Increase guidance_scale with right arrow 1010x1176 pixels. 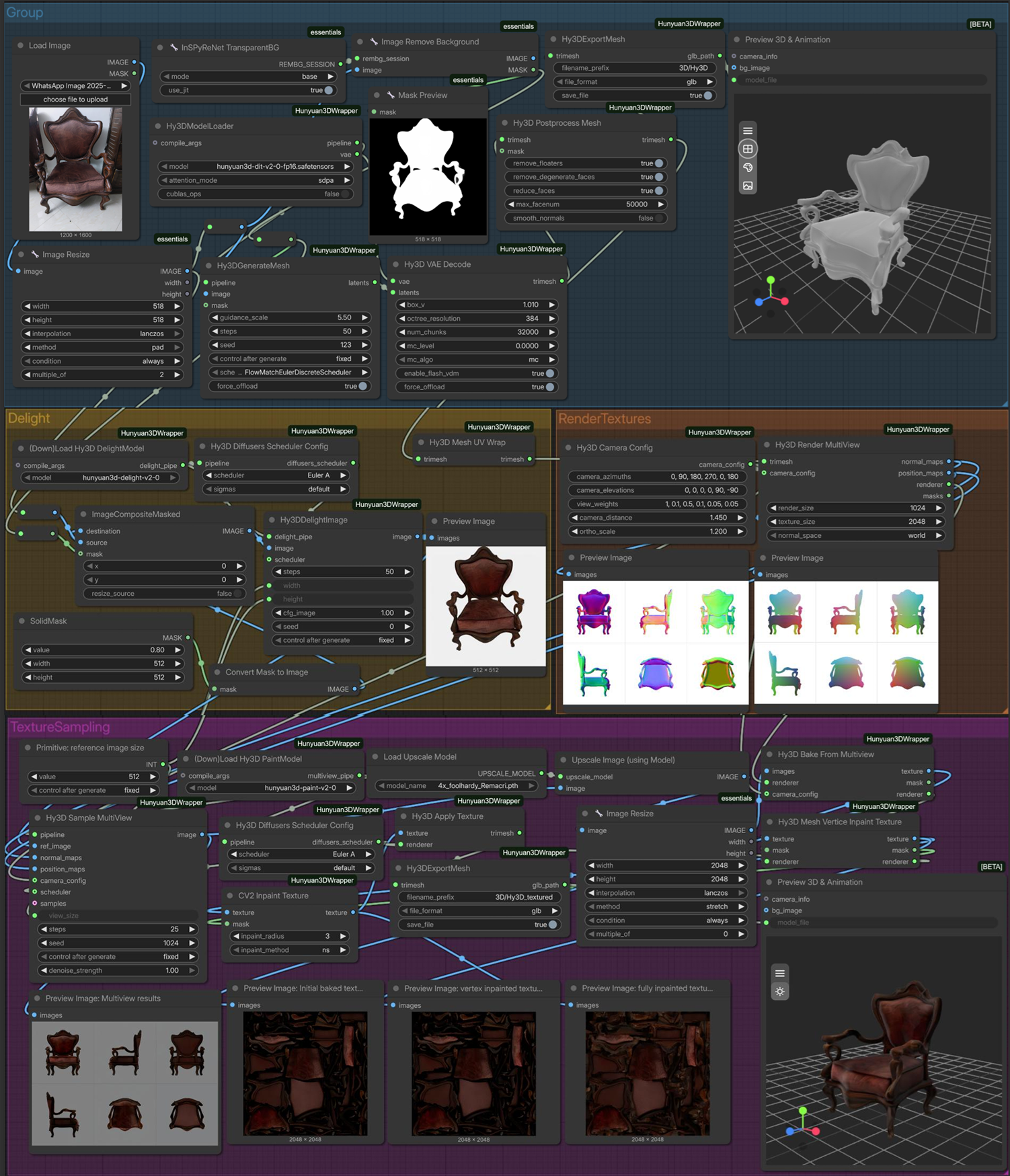(x=364, y=317)
